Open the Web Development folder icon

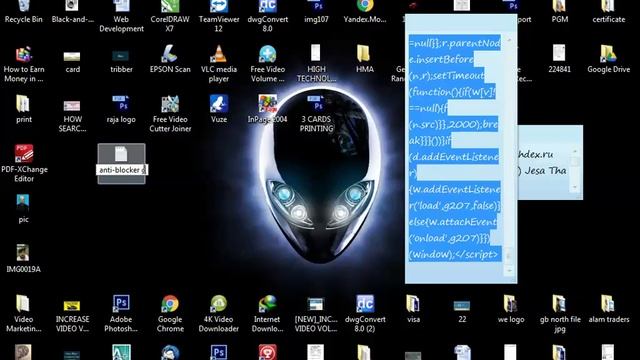tap(121, 16)
